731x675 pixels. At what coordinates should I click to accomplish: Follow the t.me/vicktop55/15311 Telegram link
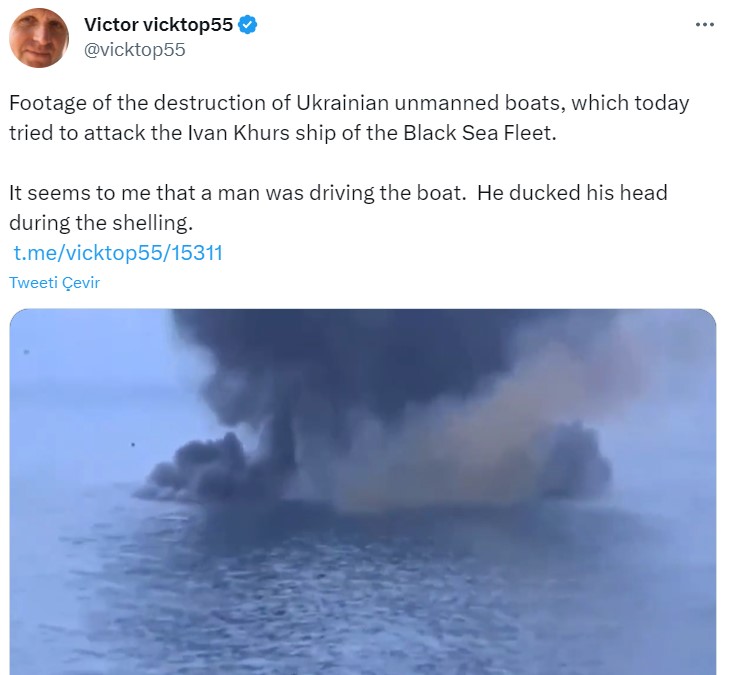pos(118,253)
